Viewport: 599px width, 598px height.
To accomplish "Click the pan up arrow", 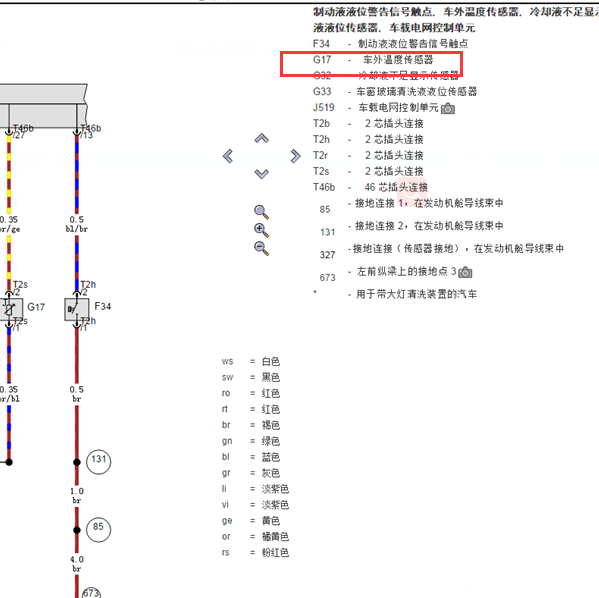I will click(x=262, y=138).
